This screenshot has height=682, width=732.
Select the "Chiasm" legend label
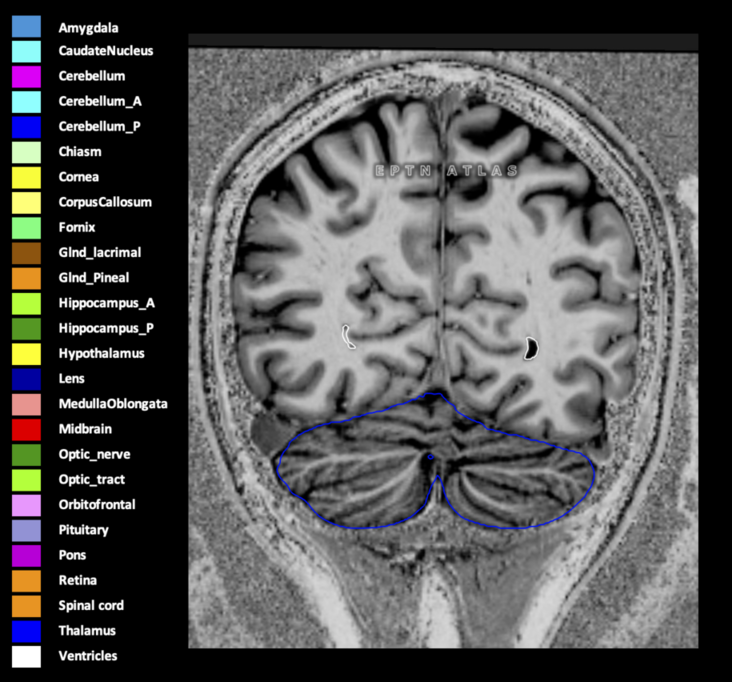click(80, 151)
